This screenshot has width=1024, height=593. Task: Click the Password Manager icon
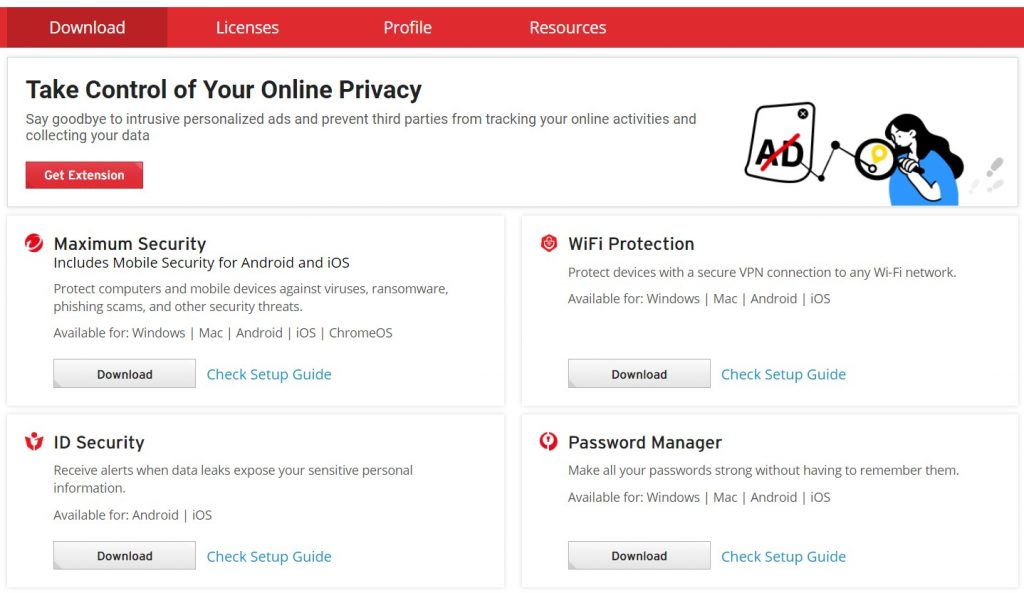point(549,442)
